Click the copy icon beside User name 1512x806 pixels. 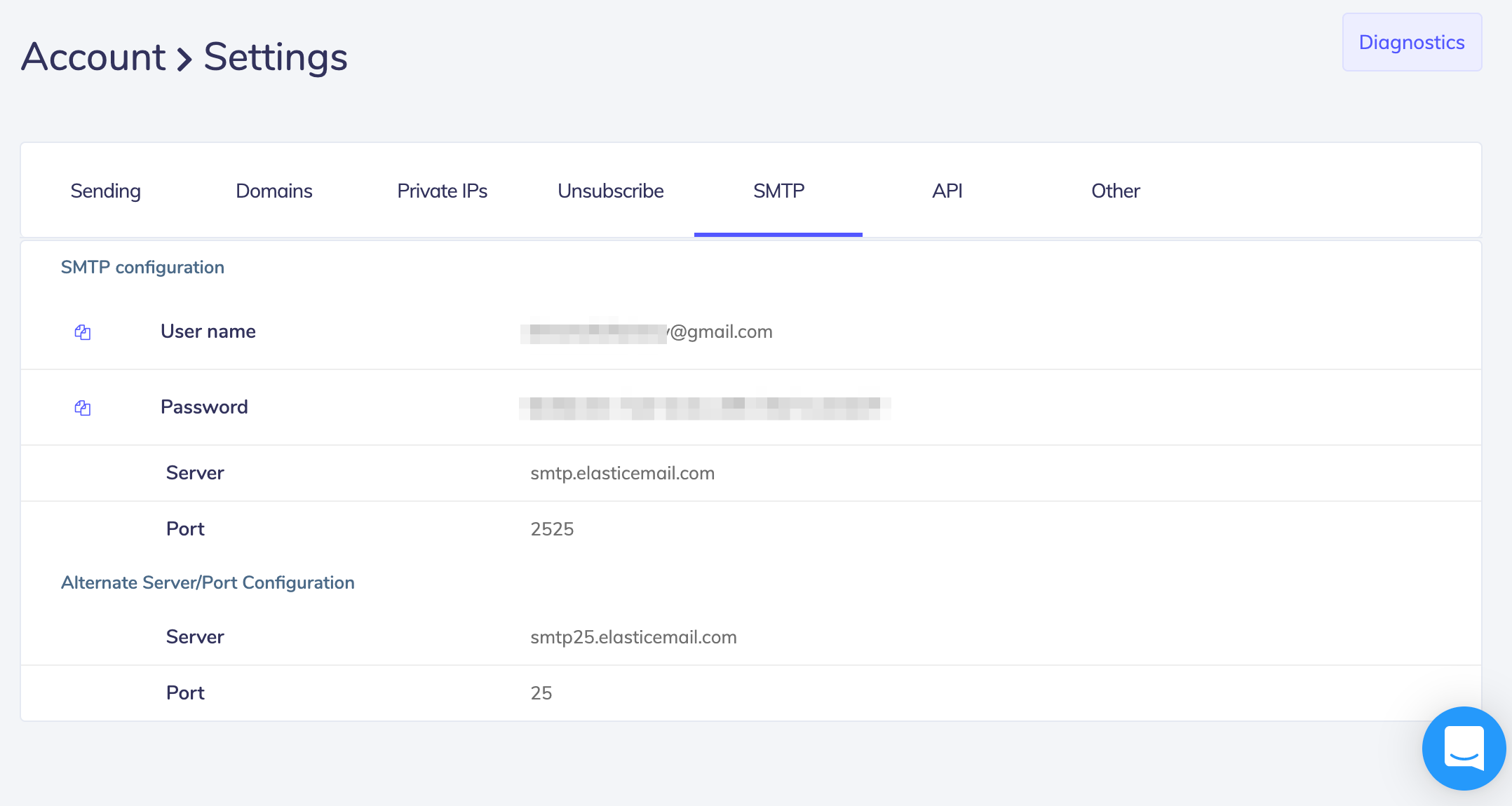pyautogui.click(x=82, y=332)
